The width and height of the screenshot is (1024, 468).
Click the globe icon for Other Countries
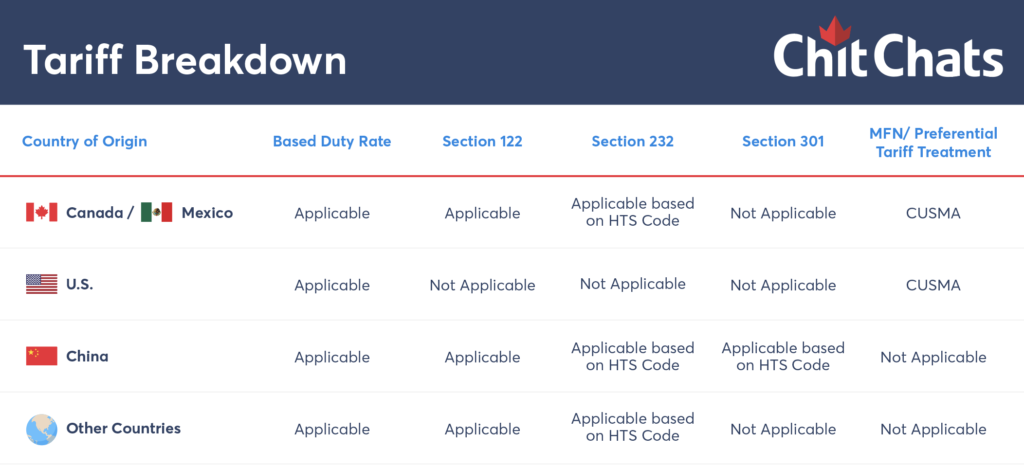41,428
